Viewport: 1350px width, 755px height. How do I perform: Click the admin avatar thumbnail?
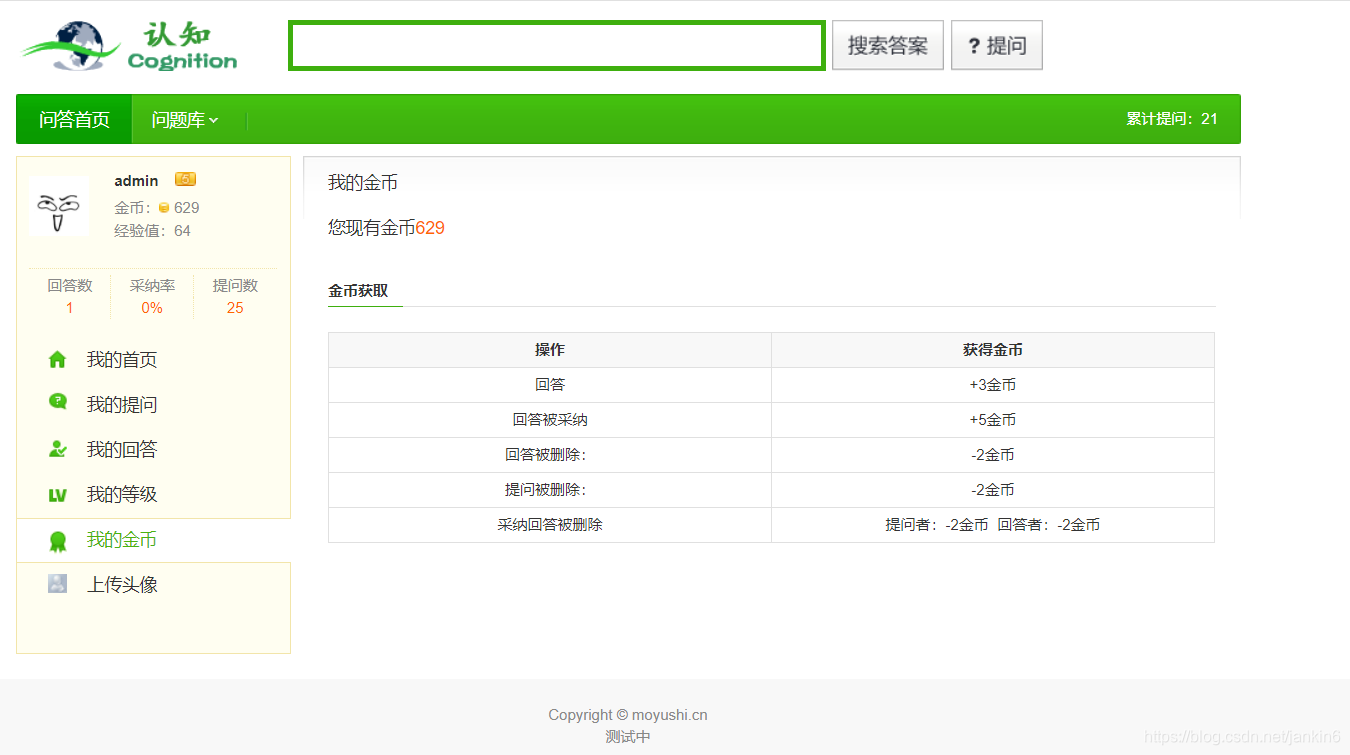(x=59, y=207)
